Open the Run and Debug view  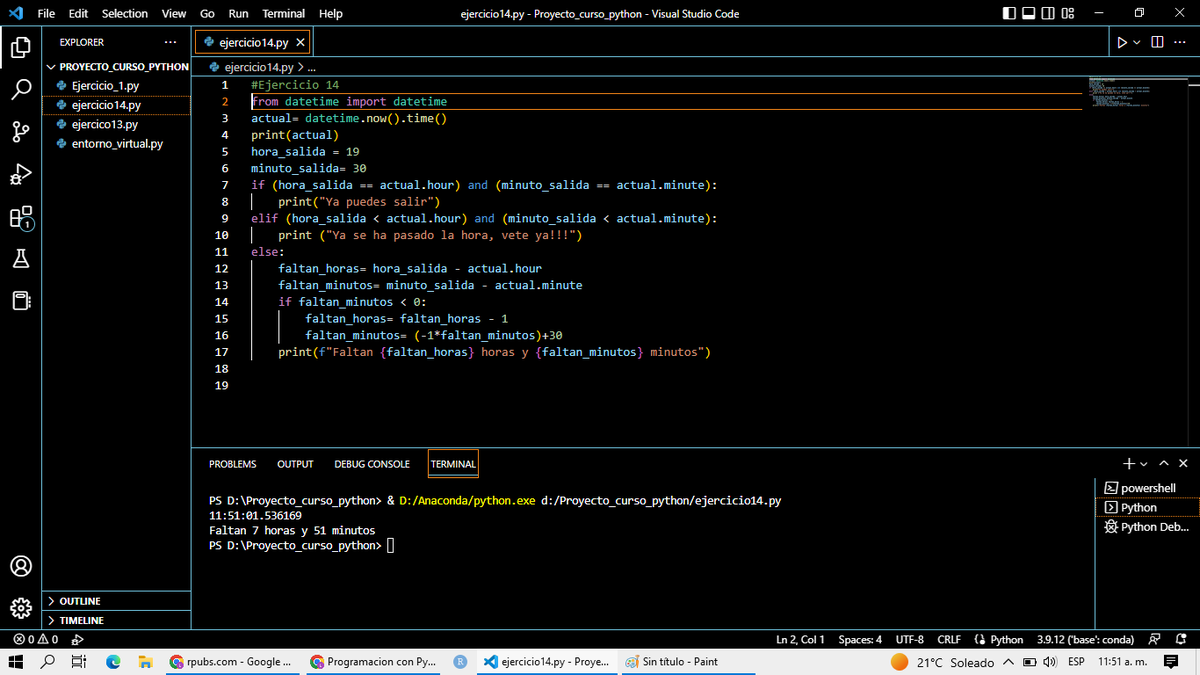21,174
